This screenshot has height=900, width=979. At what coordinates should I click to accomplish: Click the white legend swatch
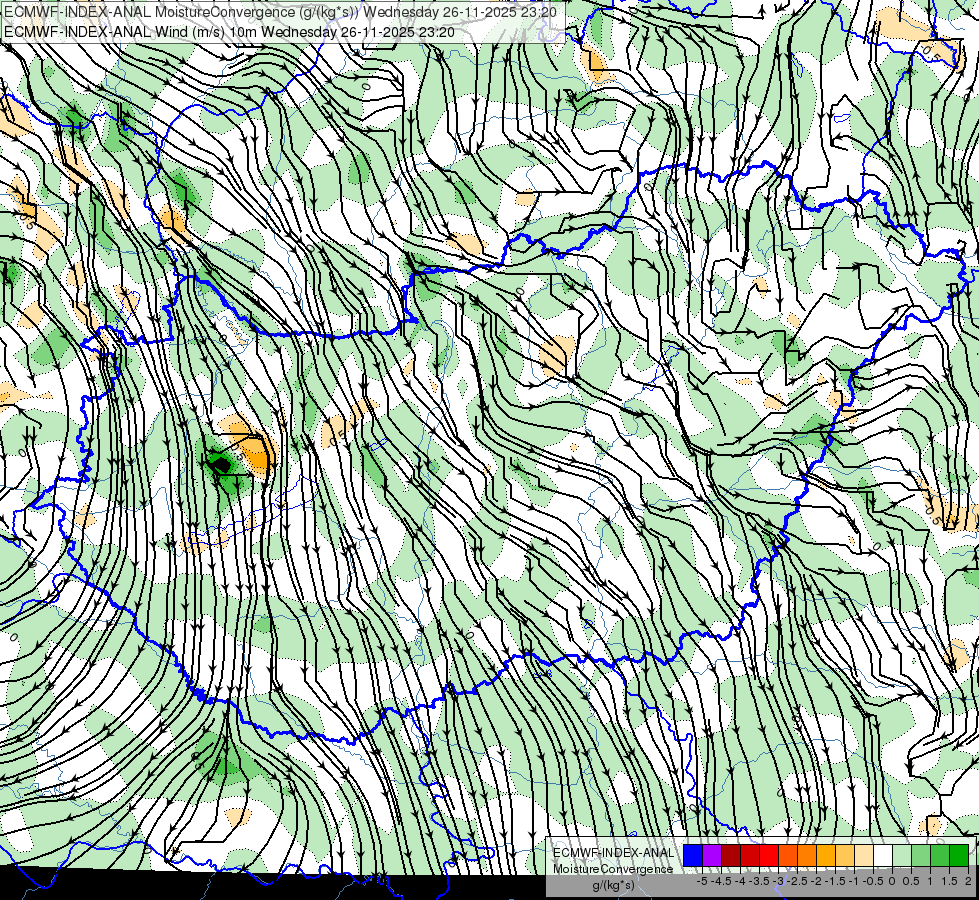pos(883,855)
